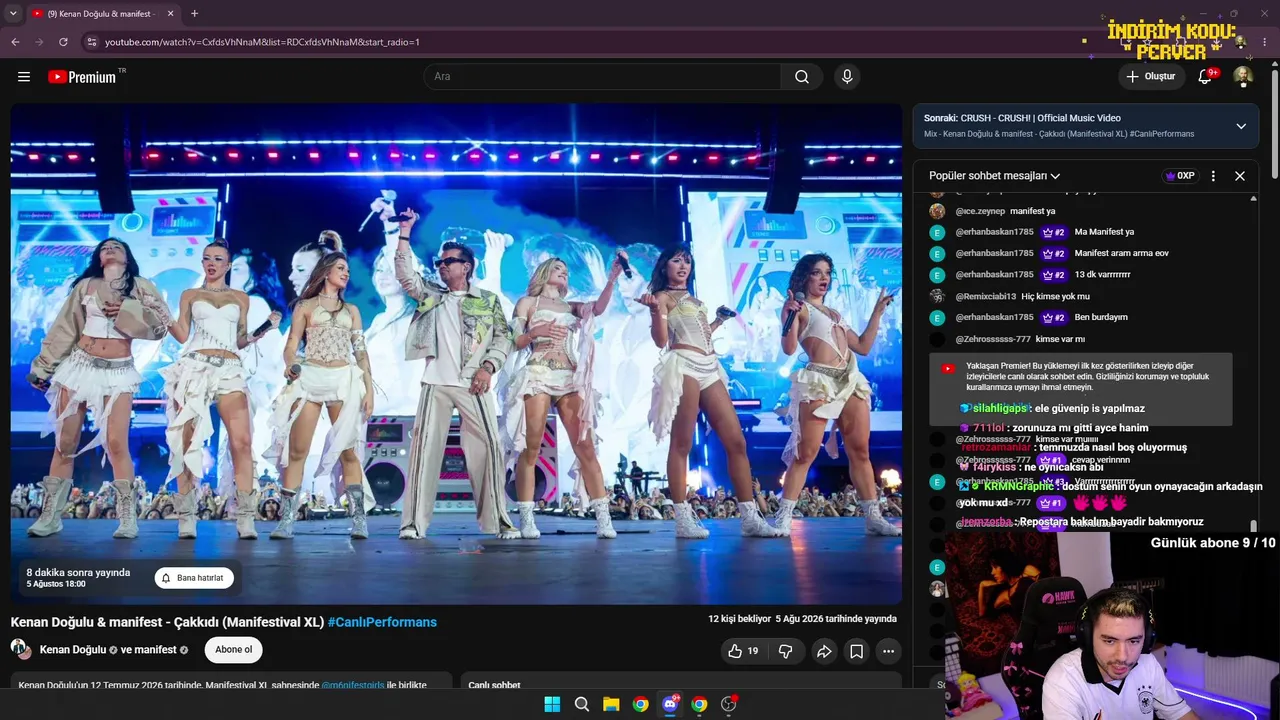Click the video title text
The height and width of the screenshot is (720, 1280).
tap(167, 622)
